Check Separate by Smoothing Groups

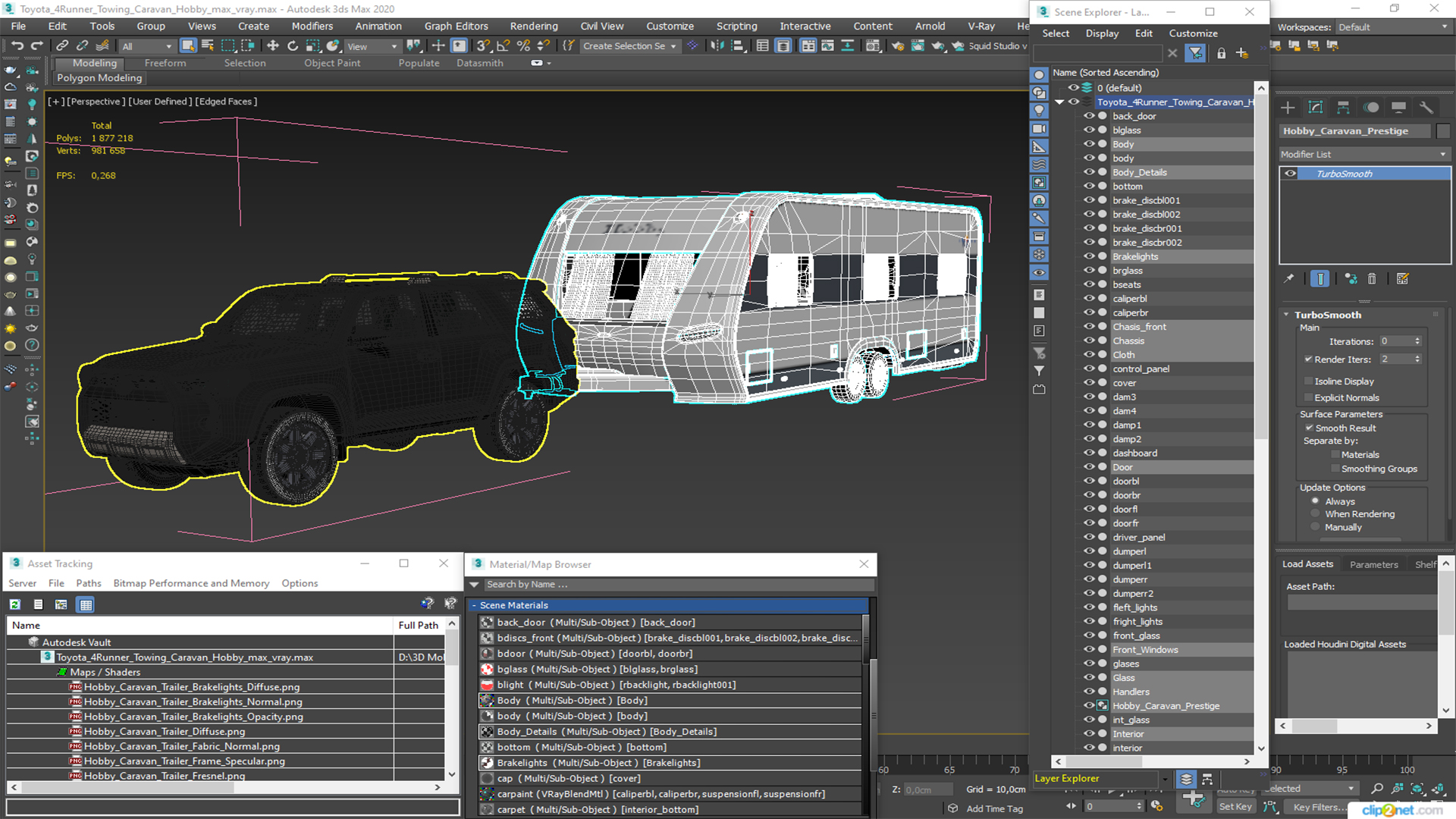click(x=1335, y=469)
